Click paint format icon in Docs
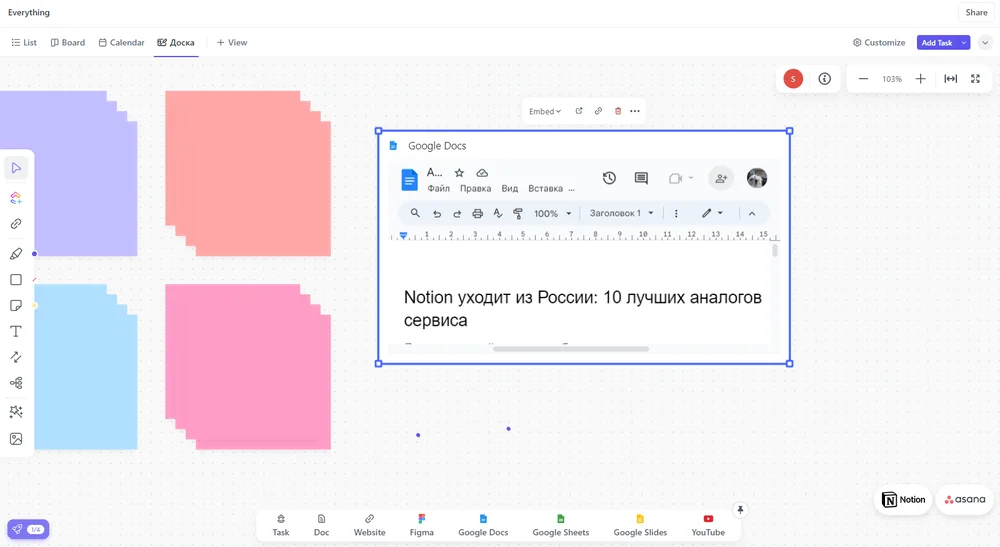This screenshot has height=547, width=1000. coord(518,214)
